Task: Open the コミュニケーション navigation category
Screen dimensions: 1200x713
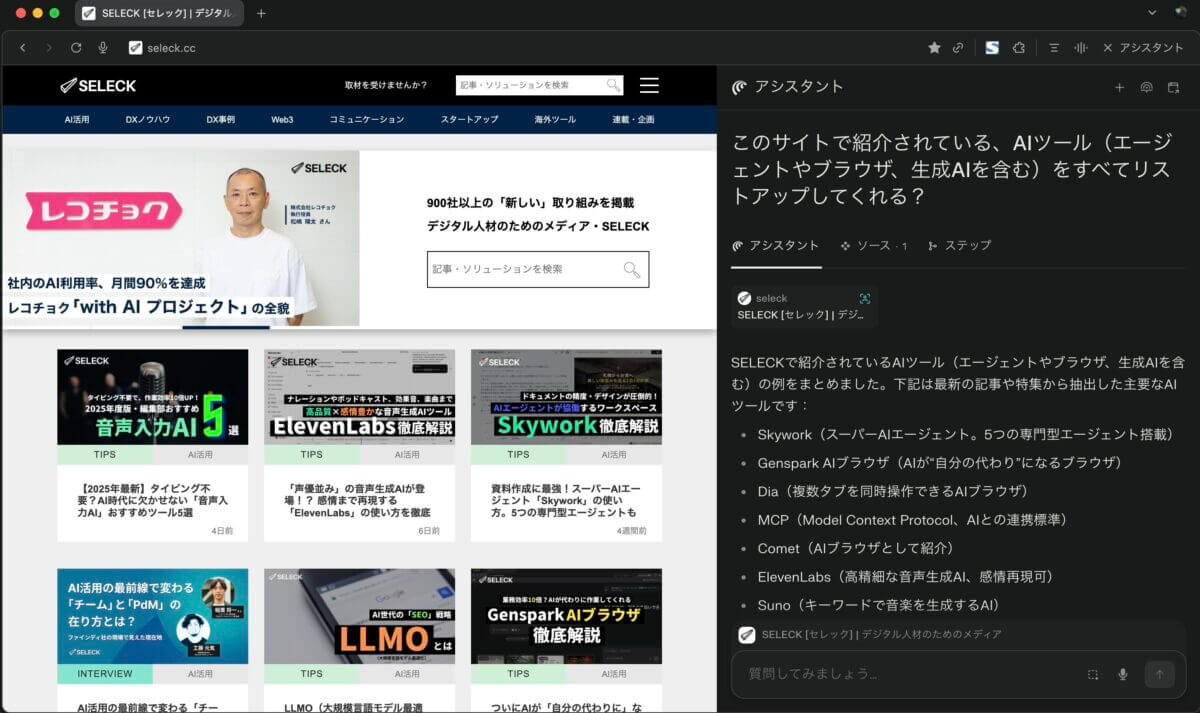Action: [x=367, y=119]
